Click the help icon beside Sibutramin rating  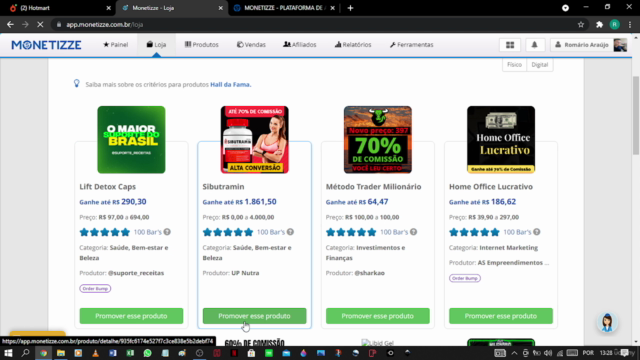[290, 232]
